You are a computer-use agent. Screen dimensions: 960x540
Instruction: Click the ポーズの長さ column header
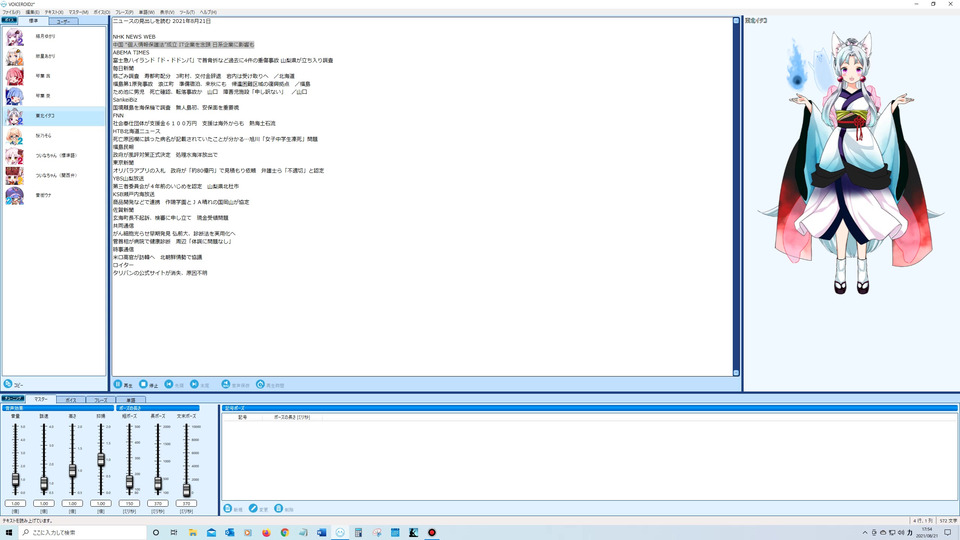291,417
